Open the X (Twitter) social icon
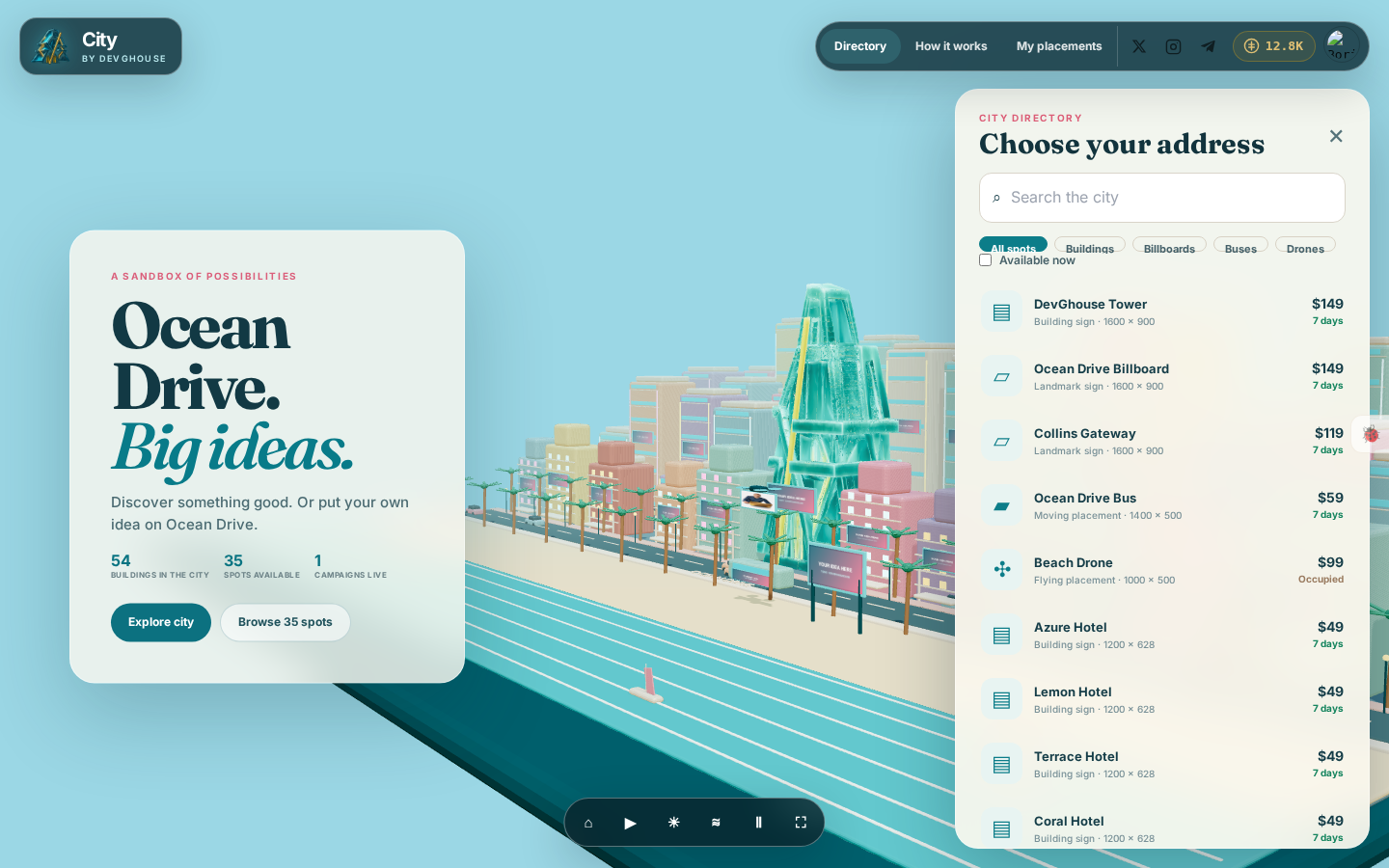Image resolution: width=1389 pixels, height=868 pixels. 1139,46
